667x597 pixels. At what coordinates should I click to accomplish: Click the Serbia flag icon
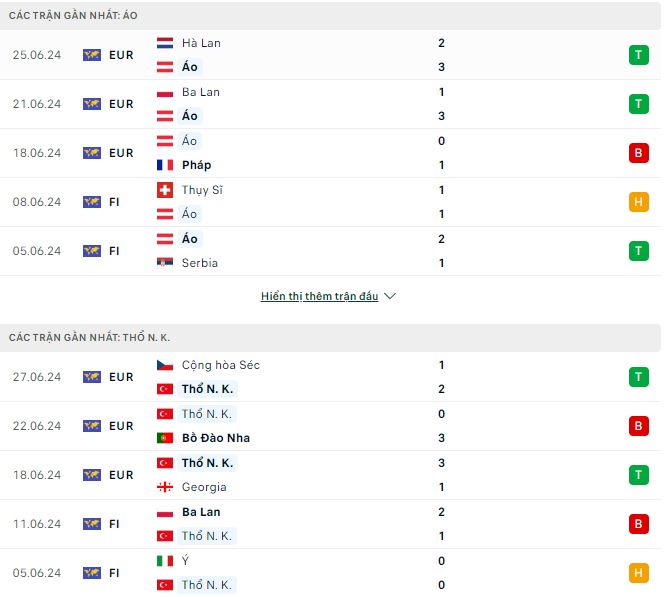click(165, 263)
